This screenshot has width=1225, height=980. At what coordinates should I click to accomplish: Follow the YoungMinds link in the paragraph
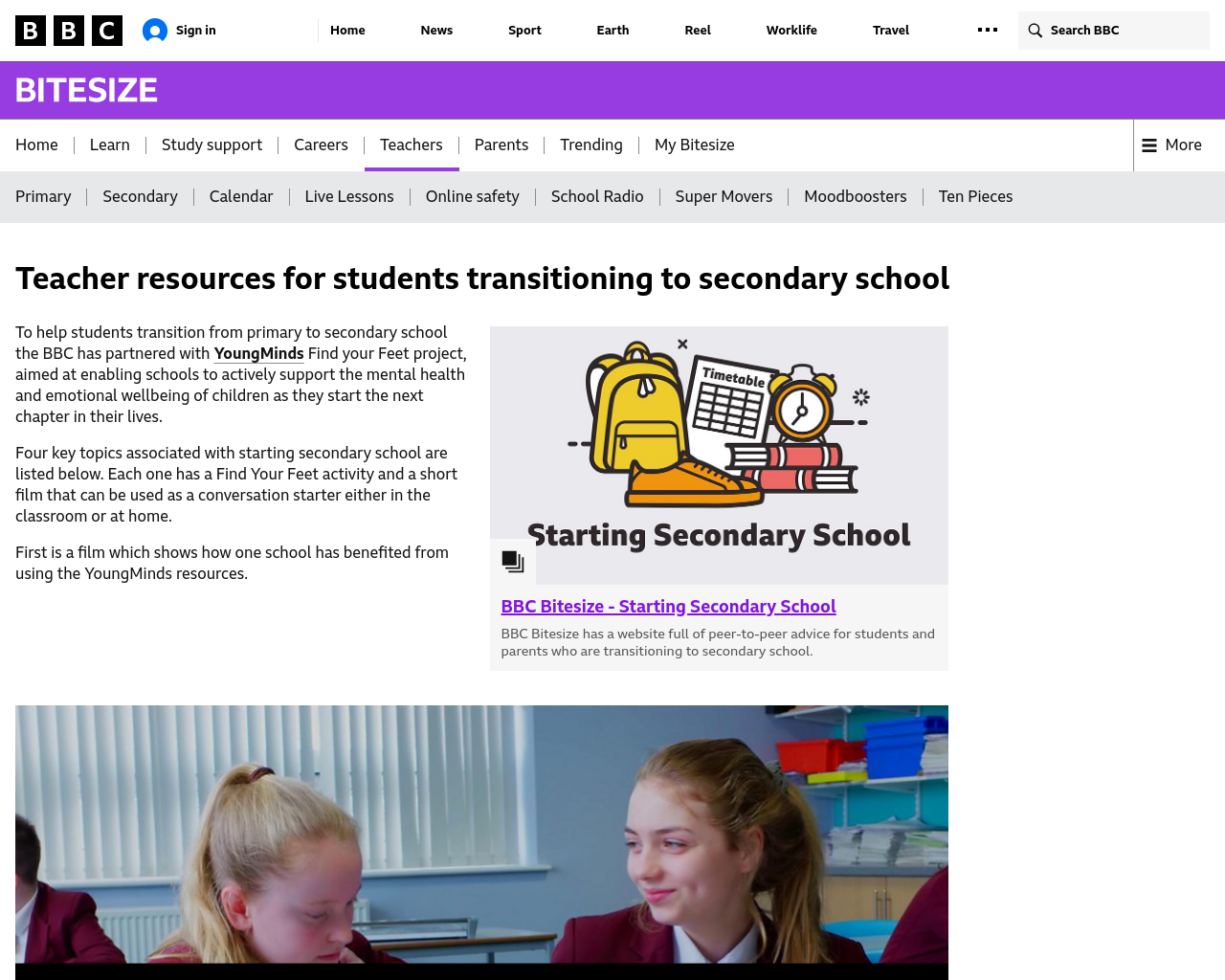[258, 354]
